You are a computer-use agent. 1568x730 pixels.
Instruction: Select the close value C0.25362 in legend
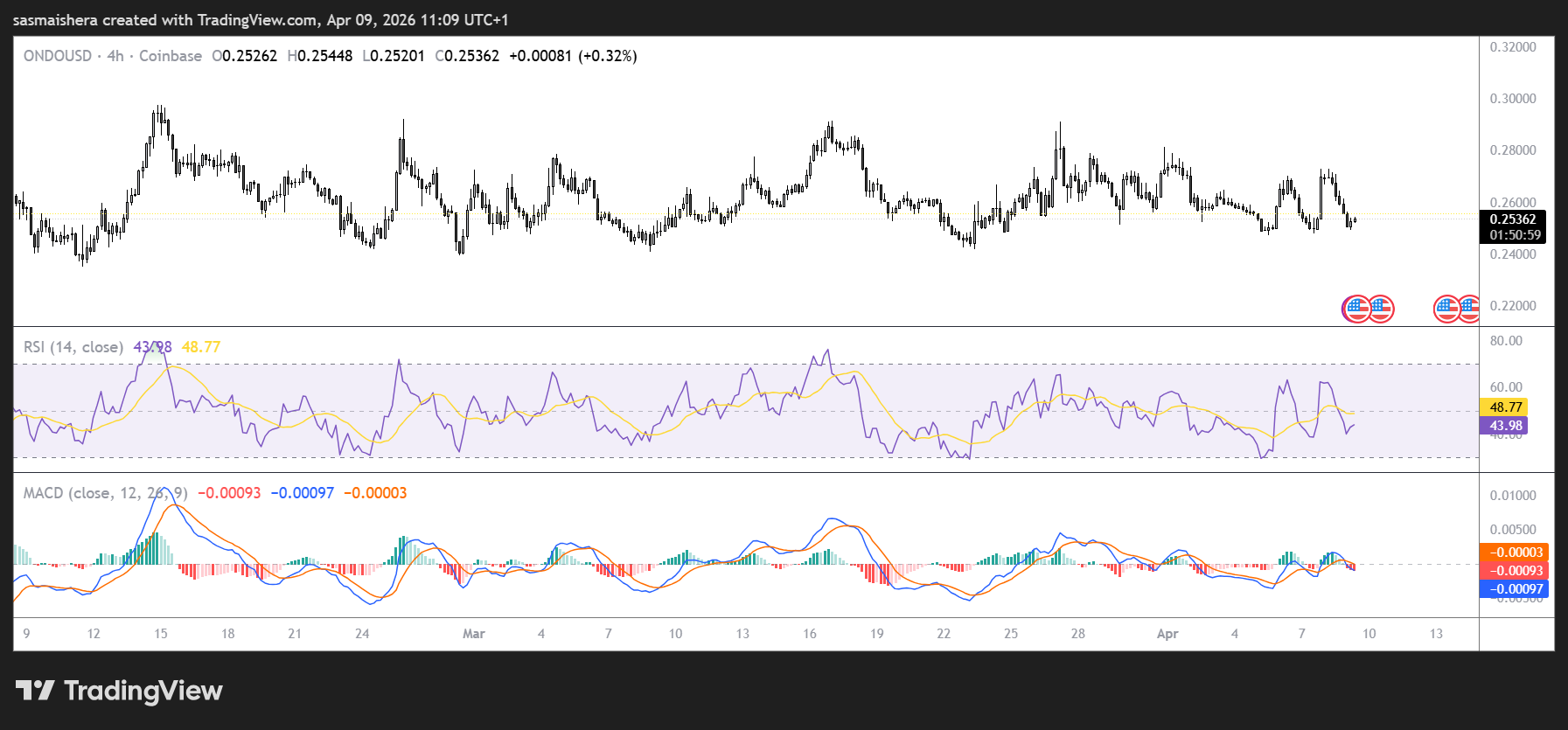click(x=467, y=56)
